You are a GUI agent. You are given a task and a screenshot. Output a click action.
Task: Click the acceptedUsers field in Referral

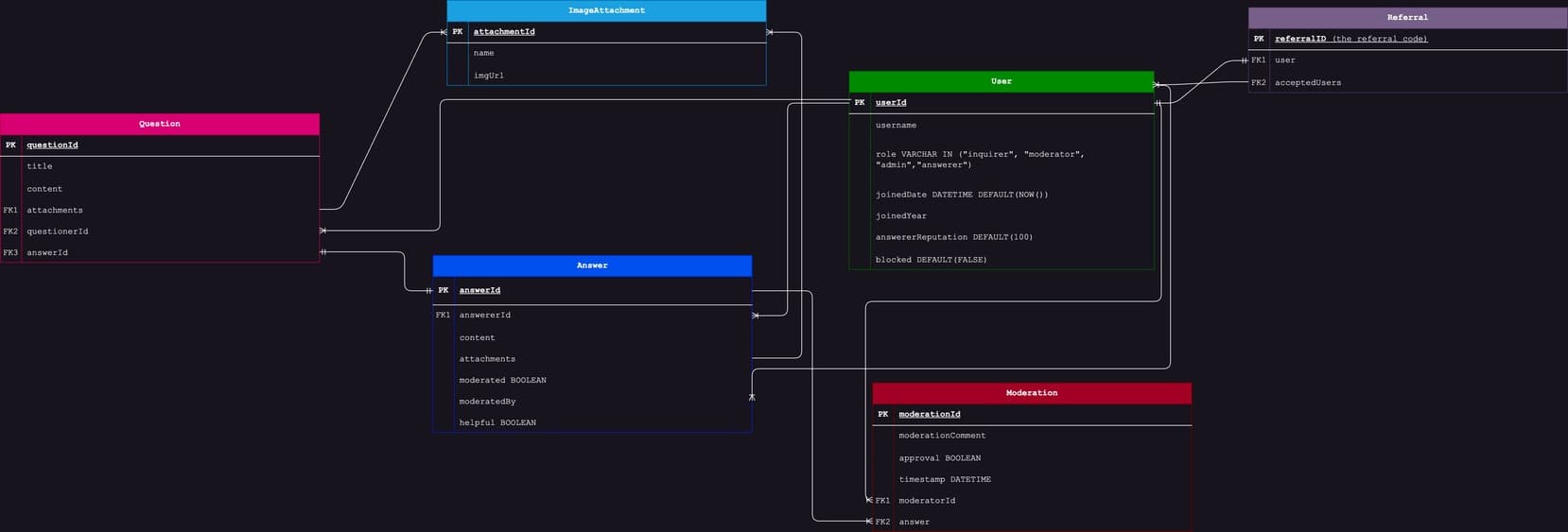coord(1307,83)
